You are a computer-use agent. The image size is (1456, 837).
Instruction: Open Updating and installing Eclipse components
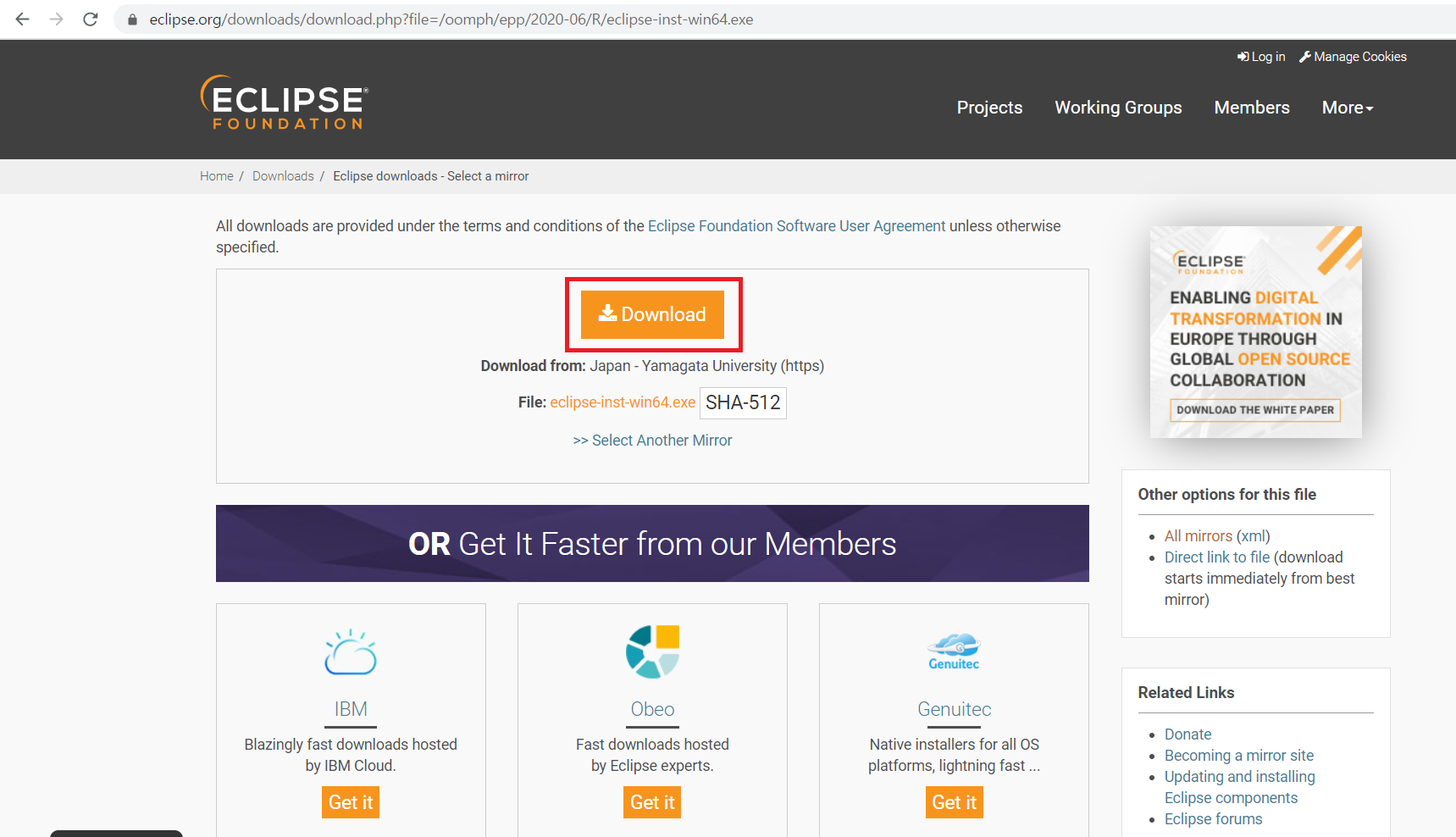click(1239, 787)
